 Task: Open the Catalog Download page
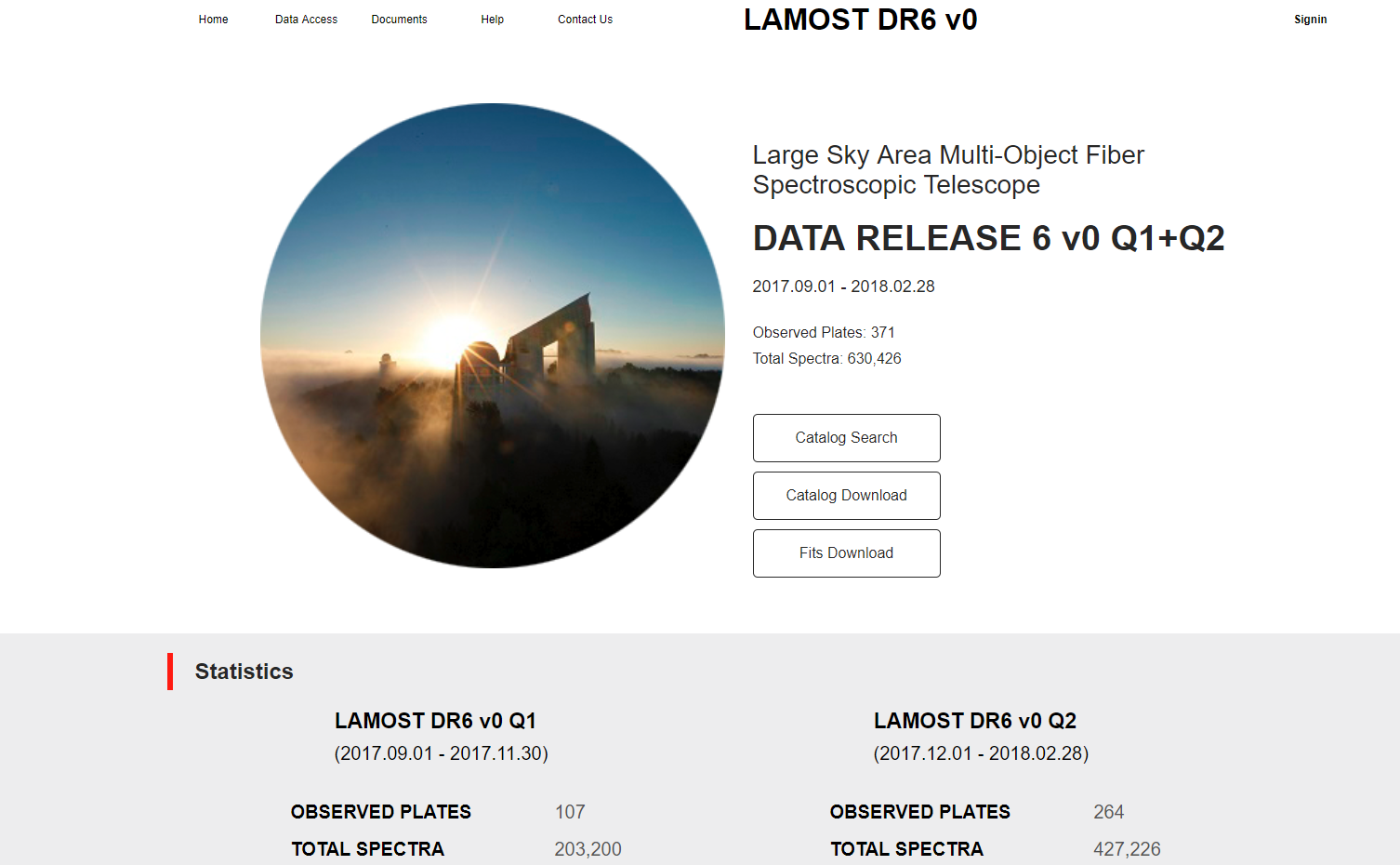pyautogui.click(x=846, y=496)
